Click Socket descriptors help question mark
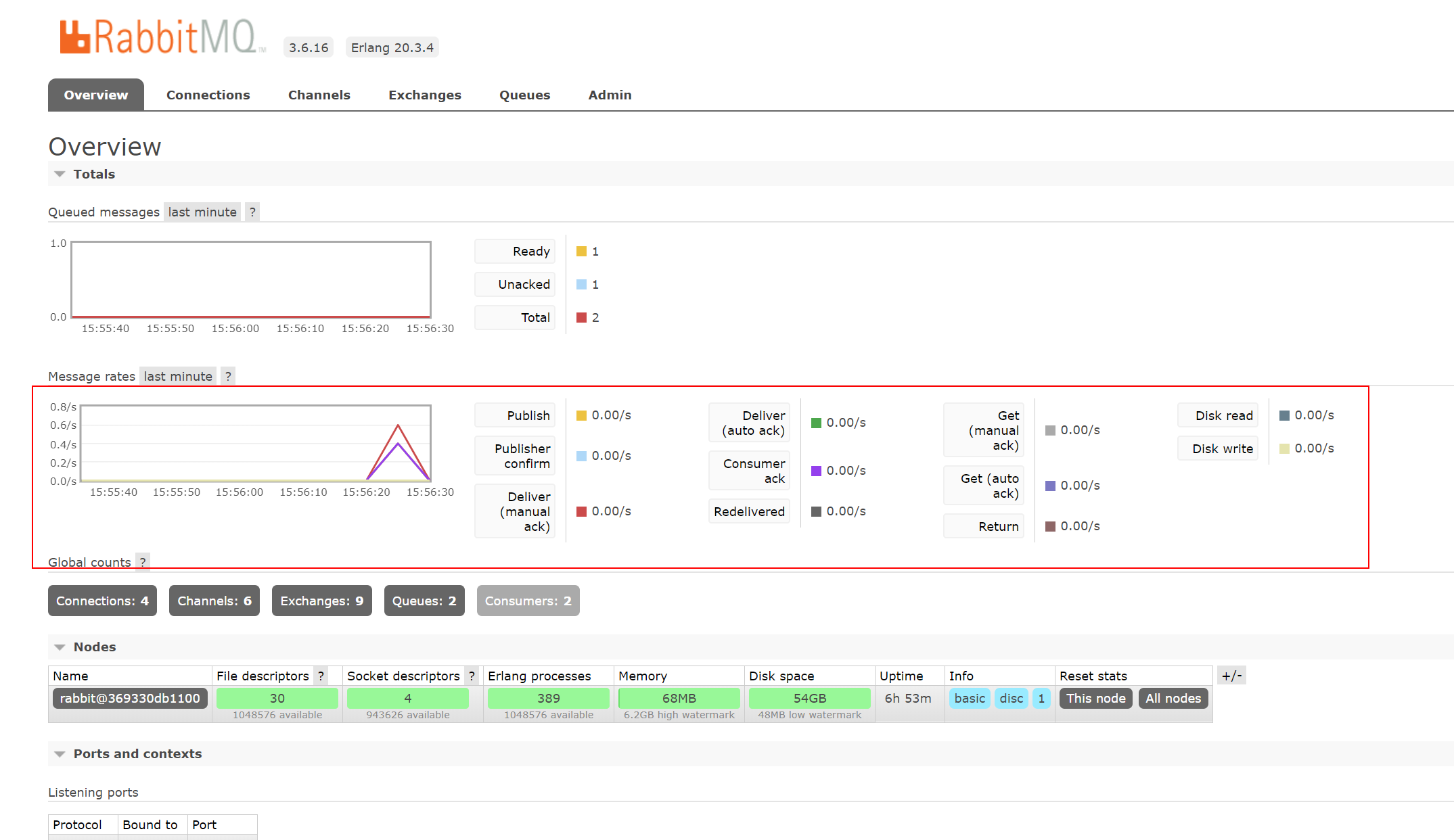1454x840 pixels. pos(472,676)
